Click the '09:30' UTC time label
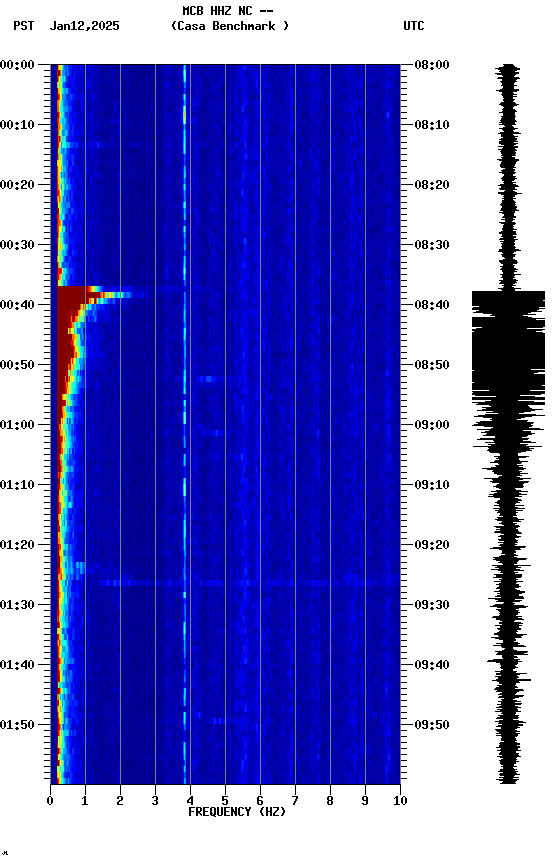552x864 pixels. point(432,606)
